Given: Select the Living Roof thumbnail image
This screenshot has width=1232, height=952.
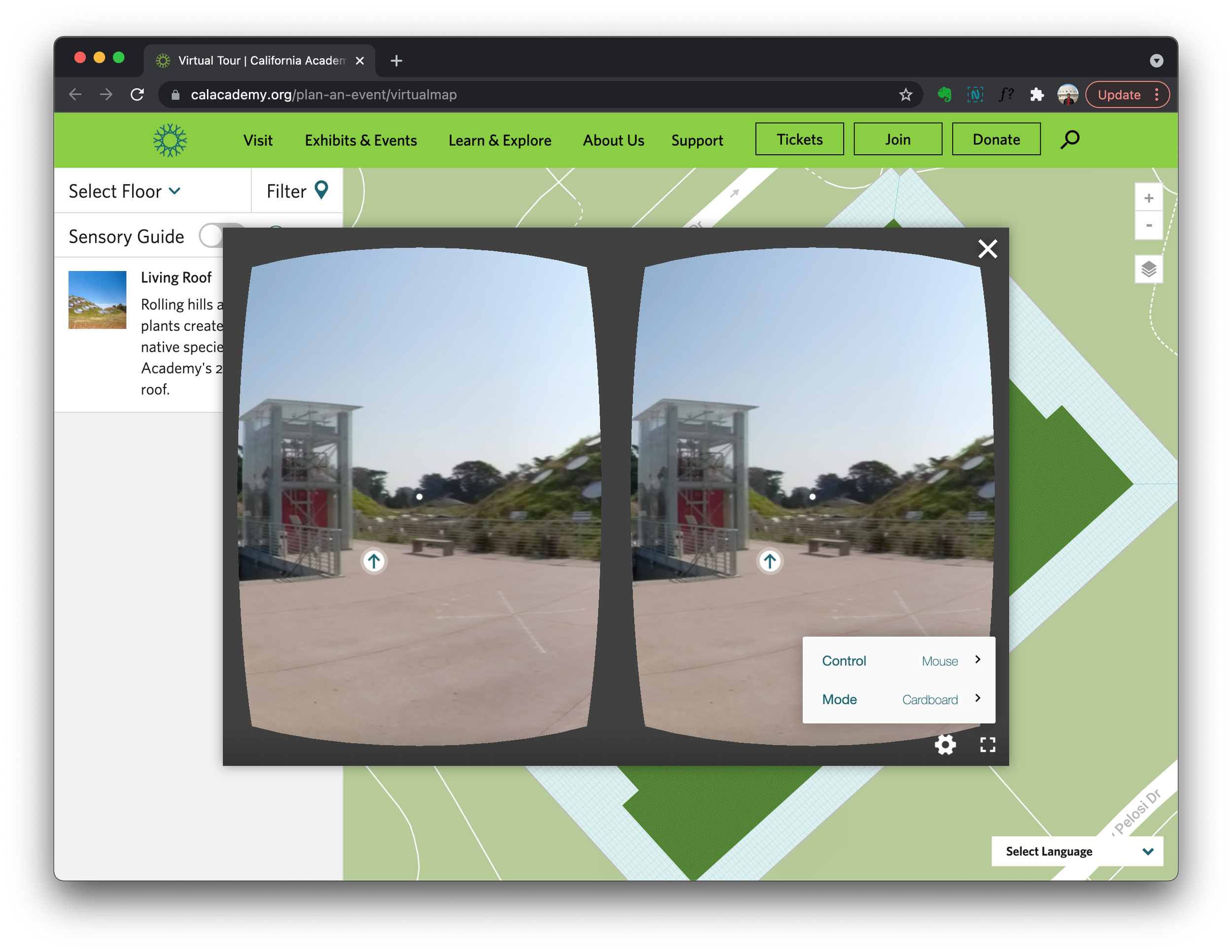Looking at the screenshot, I should click(97, 300).
